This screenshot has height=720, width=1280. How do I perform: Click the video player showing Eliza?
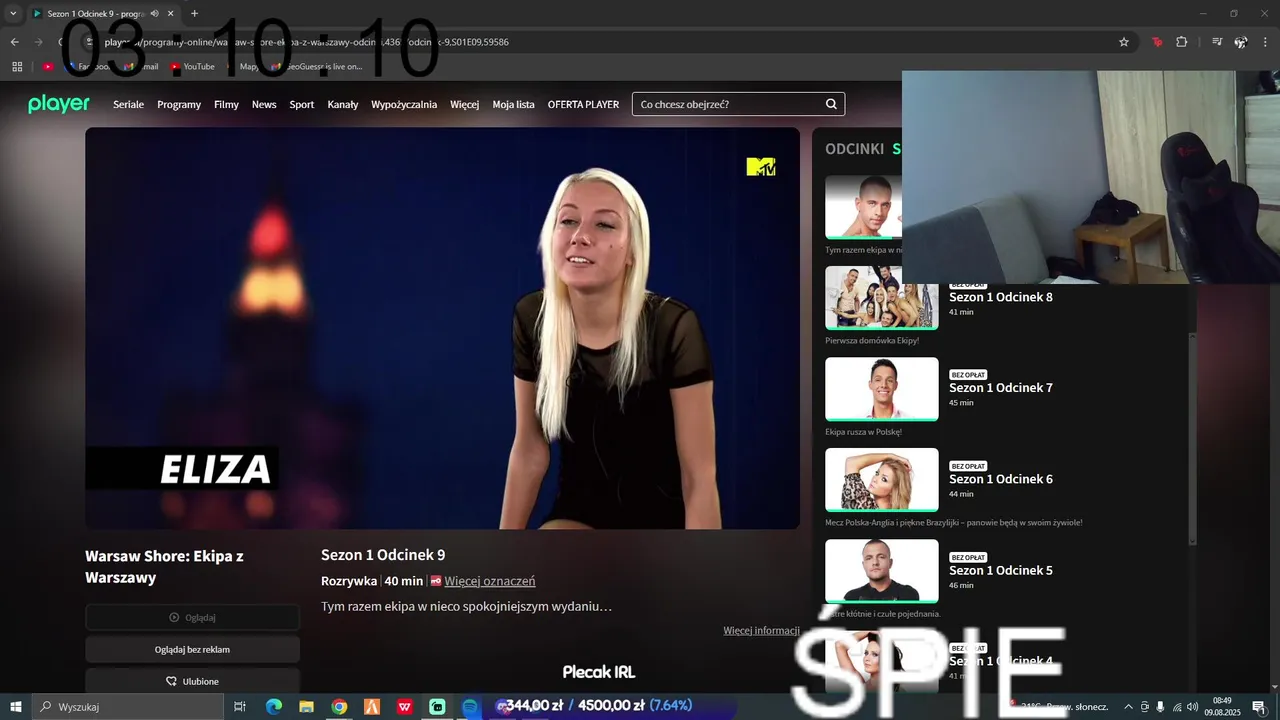coord(442,328)
